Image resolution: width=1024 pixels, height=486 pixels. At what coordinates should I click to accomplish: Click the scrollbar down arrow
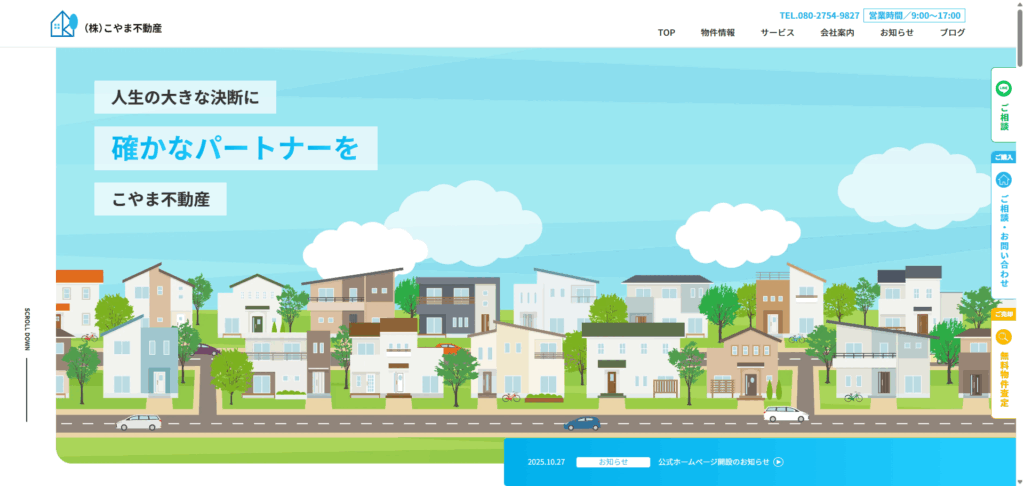pyautogui.click(x=1018, y=480)
